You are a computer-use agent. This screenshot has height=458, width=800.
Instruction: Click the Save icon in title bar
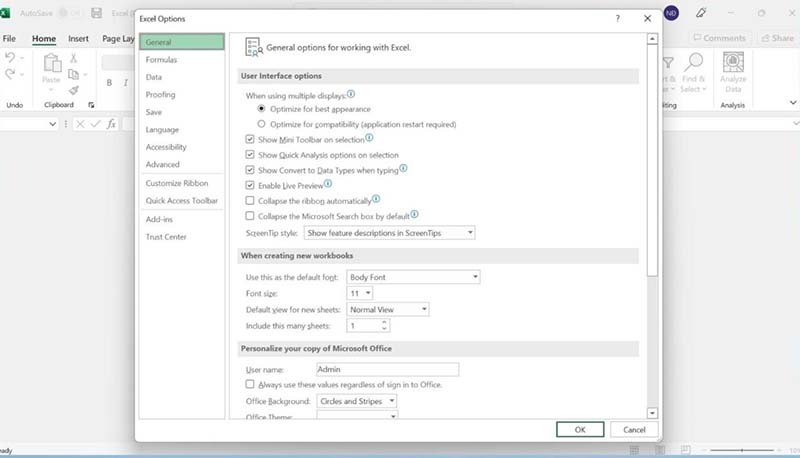96,13
